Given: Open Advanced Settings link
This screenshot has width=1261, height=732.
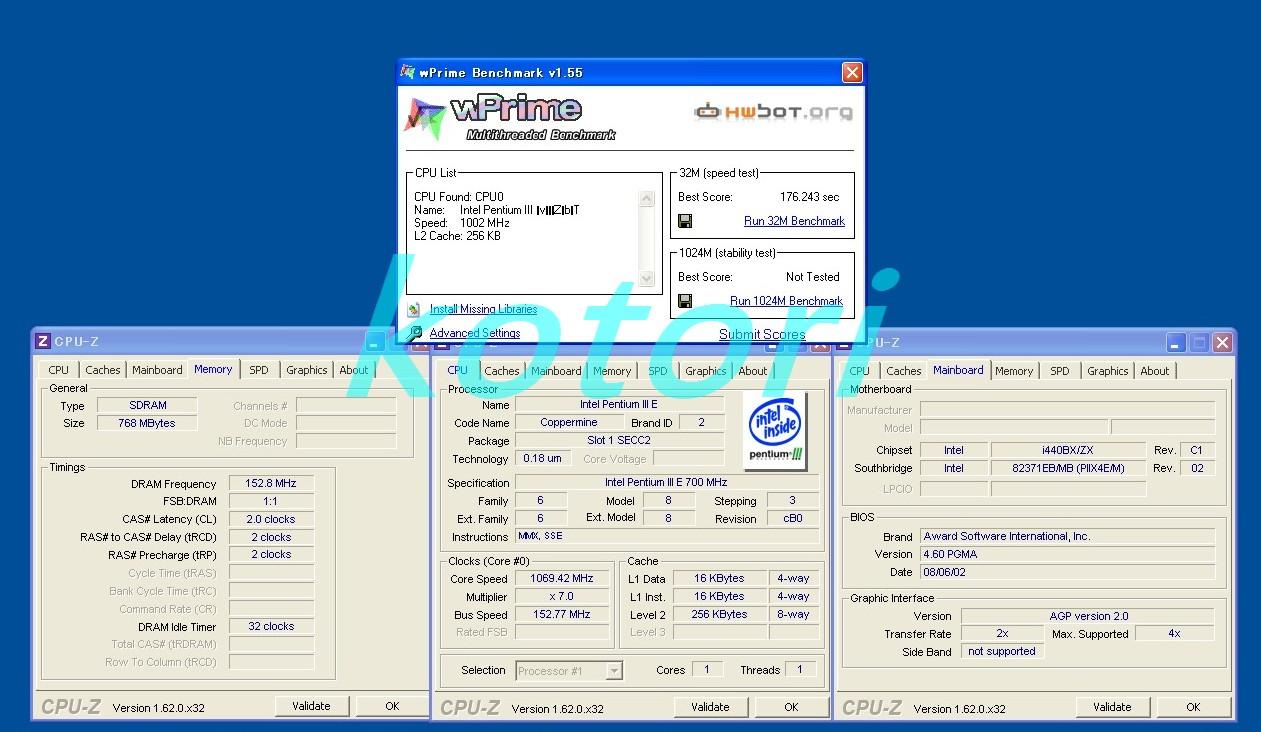Looking at the screenshot, I should pos(475,333).
